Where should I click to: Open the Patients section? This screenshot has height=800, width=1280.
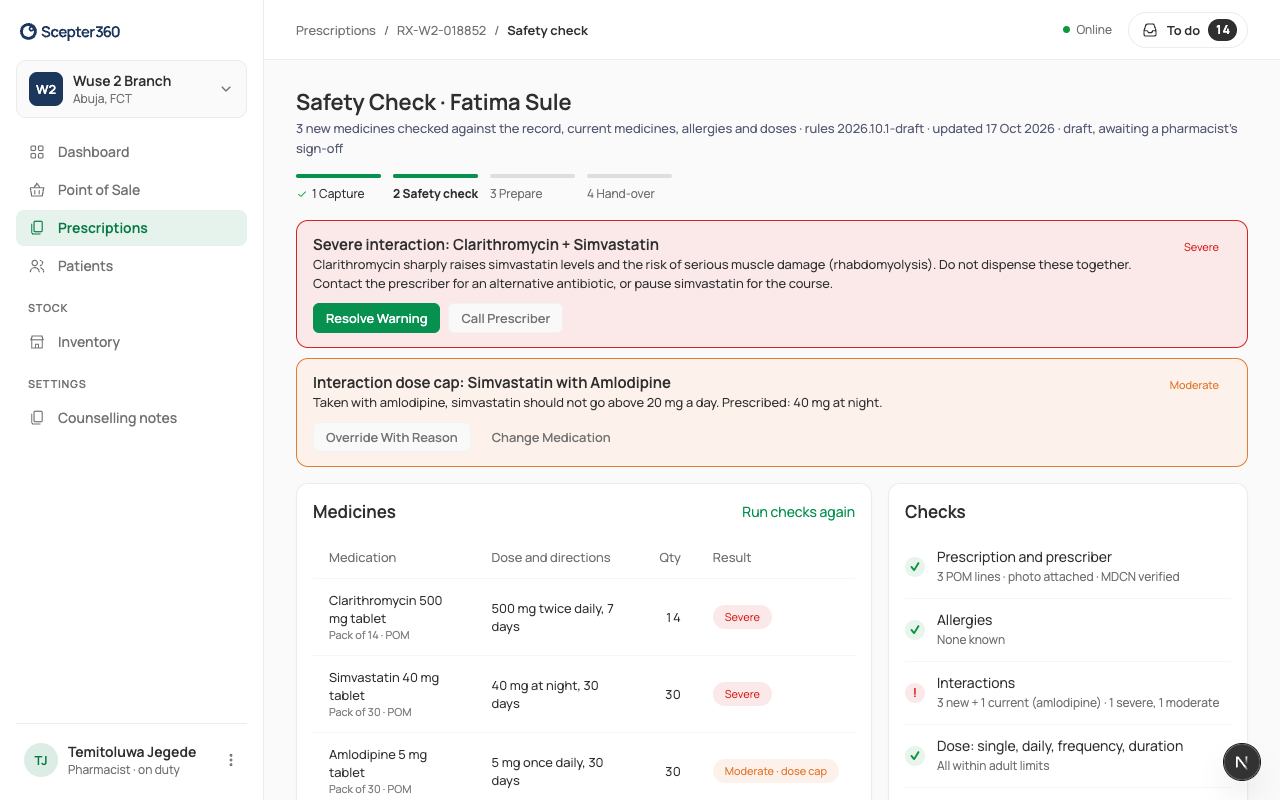131,266
